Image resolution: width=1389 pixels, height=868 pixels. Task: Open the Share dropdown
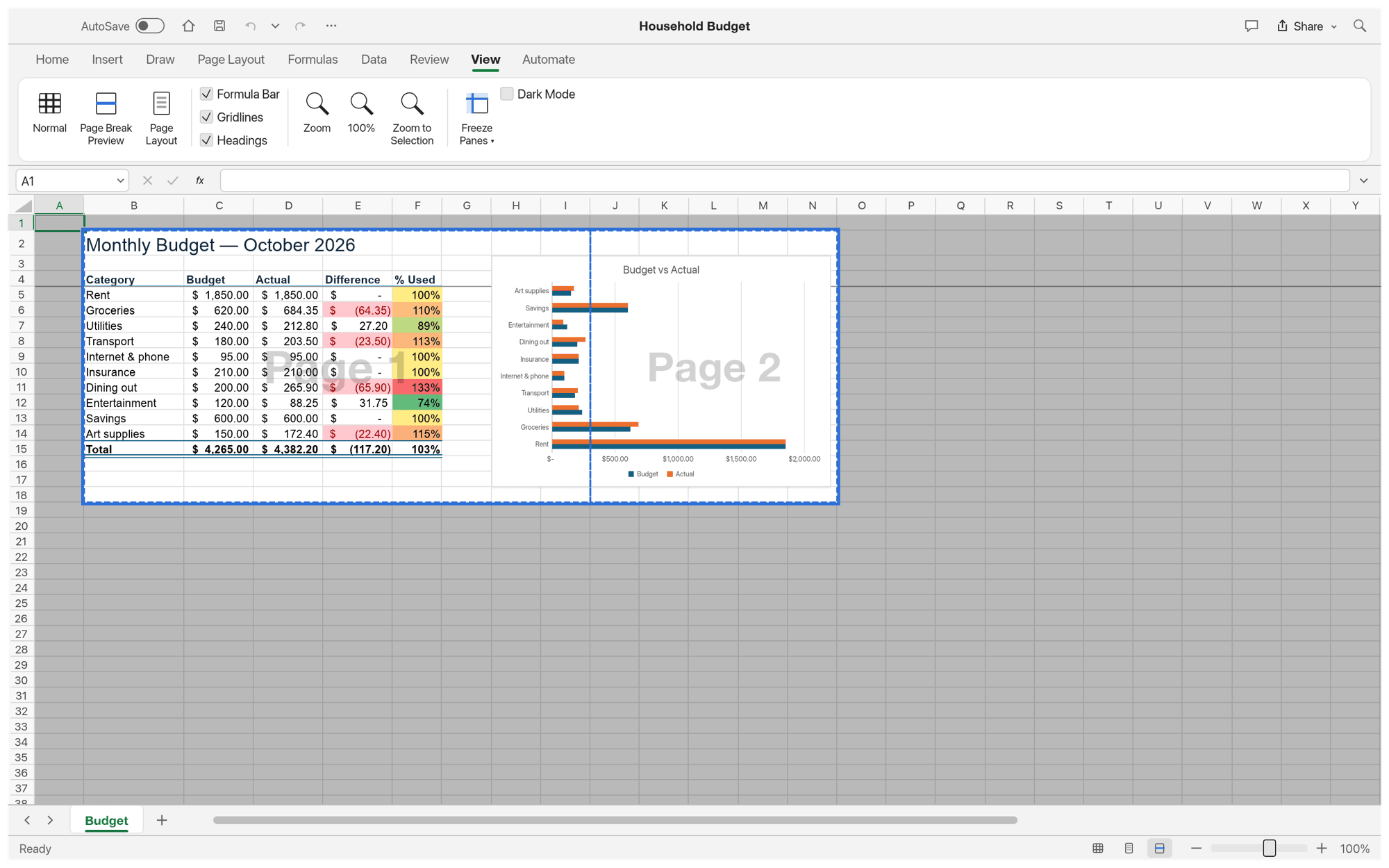click(x=1306, y=26)
